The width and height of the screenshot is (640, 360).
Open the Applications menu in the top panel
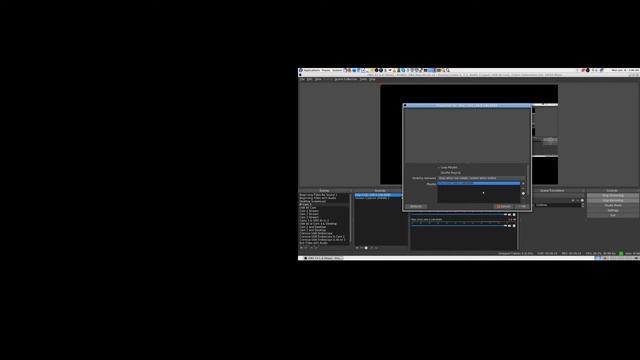coord(312,70)
